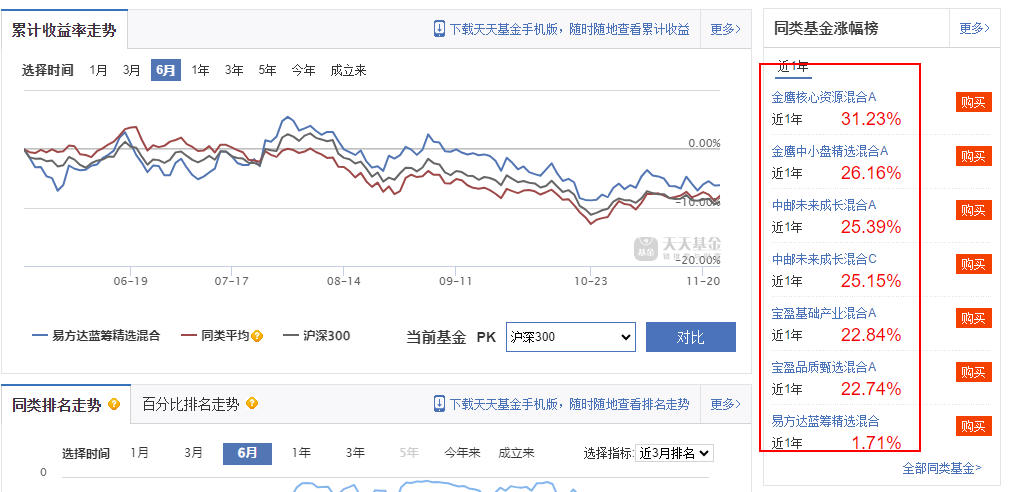Open the 沪深300 PK comparison dropdown

(571, 337)
